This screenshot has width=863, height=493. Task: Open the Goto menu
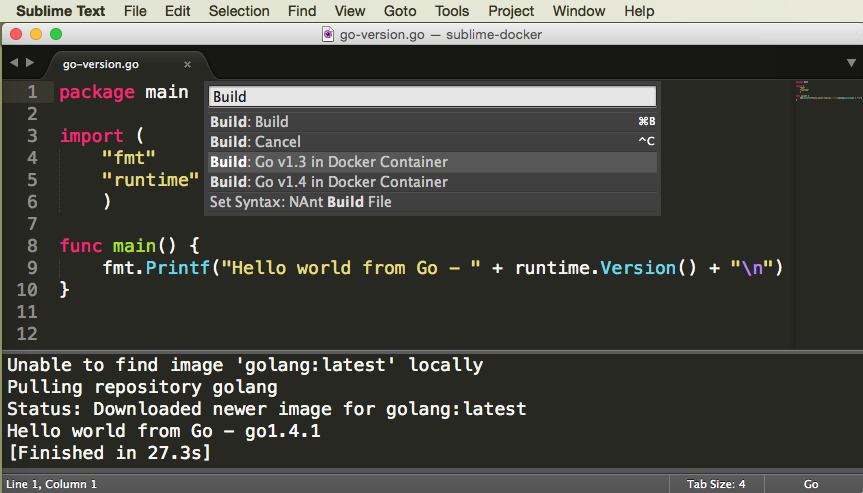[400, 11]
